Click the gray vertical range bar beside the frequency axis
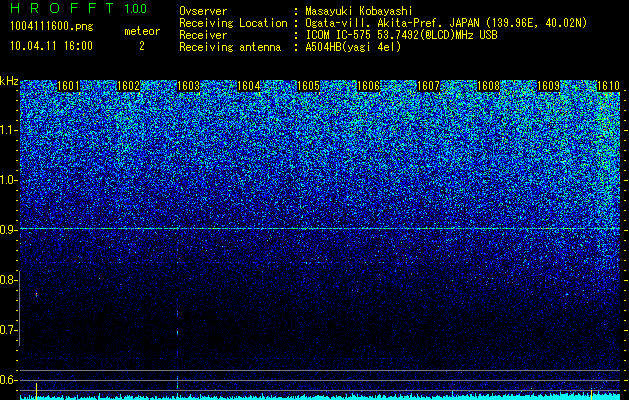Screen dimensions: 629x400 click(x=19, y=308)
